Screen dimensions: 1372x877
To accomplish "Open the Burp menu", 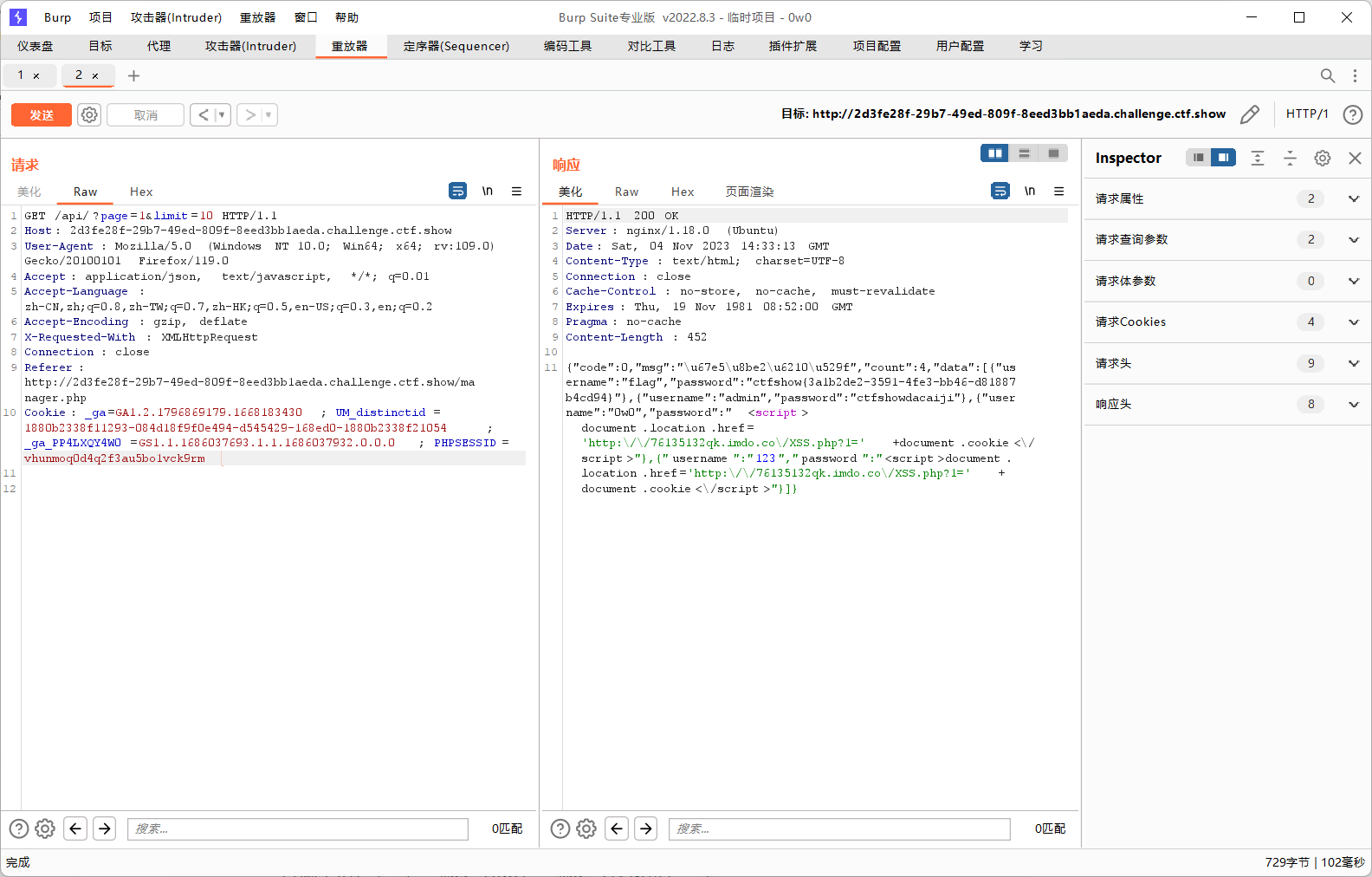I will (x=57, y=17).
